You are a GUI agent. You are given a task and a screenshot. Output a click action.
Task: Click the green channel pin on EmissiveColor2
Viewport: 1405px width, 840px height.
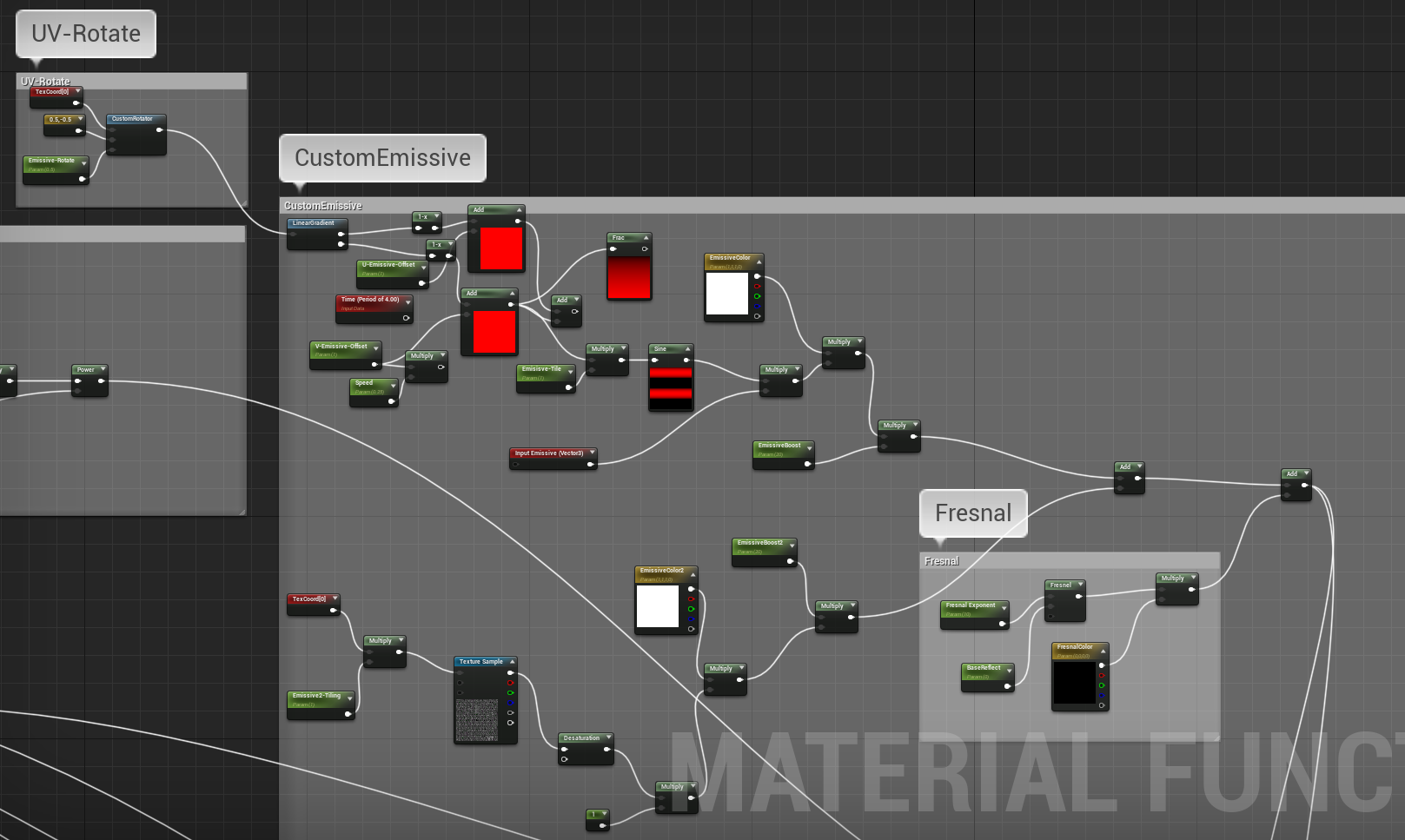coord(692,609)
